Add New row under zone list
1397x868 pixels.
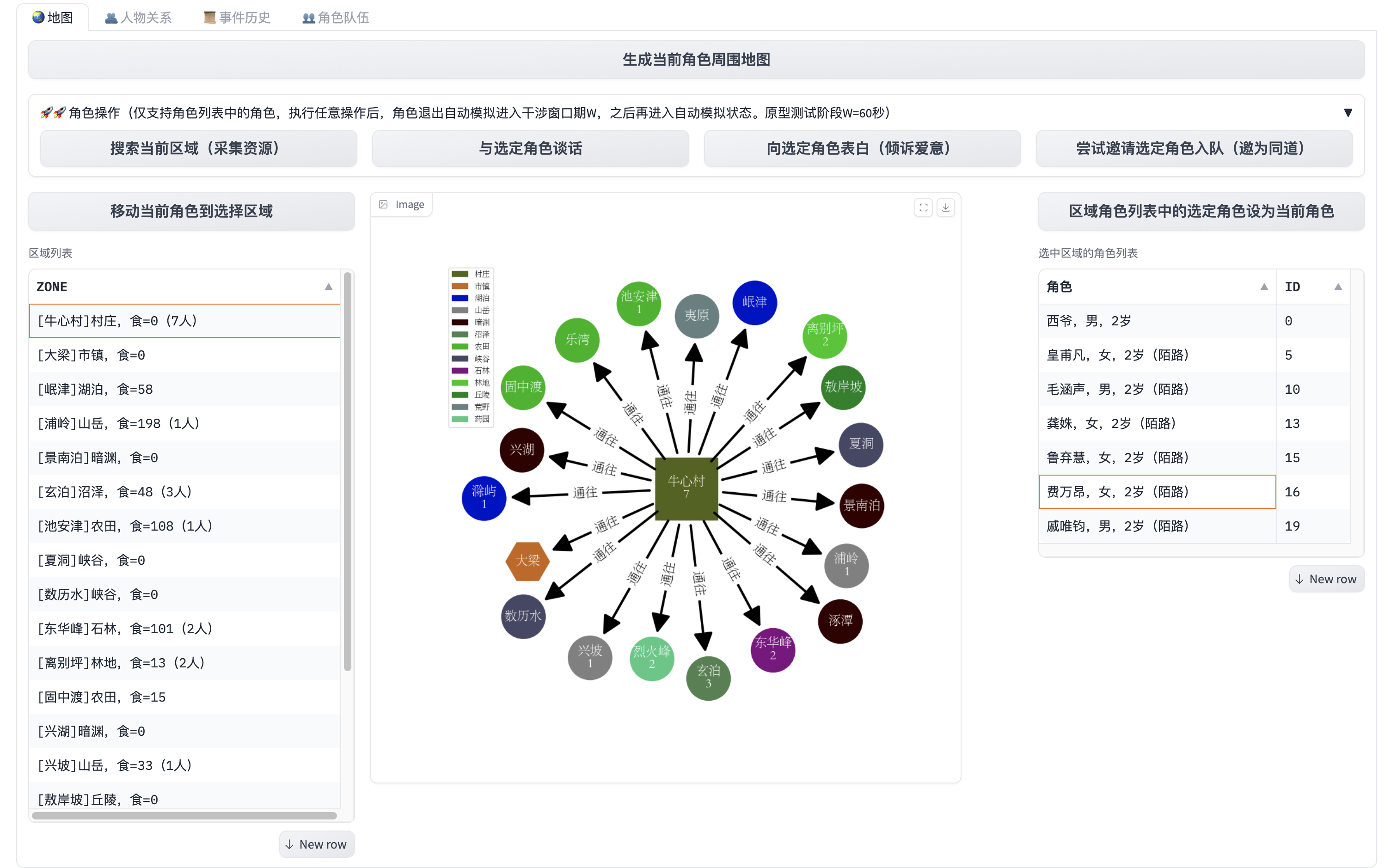tap(316, 844)
